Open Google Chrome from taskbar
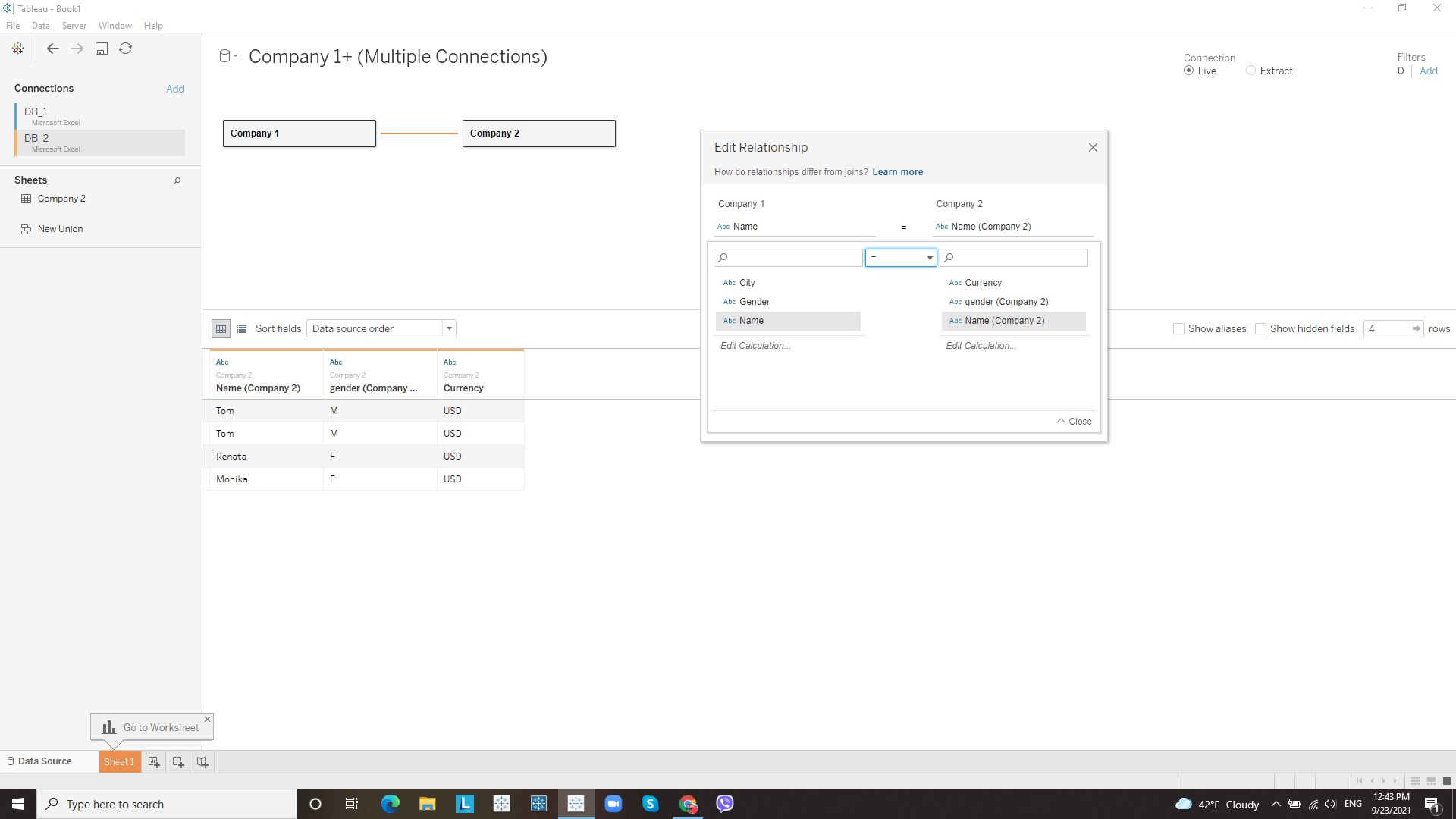The width and height of the screenshot is (1456, 819). coord(688,804)
